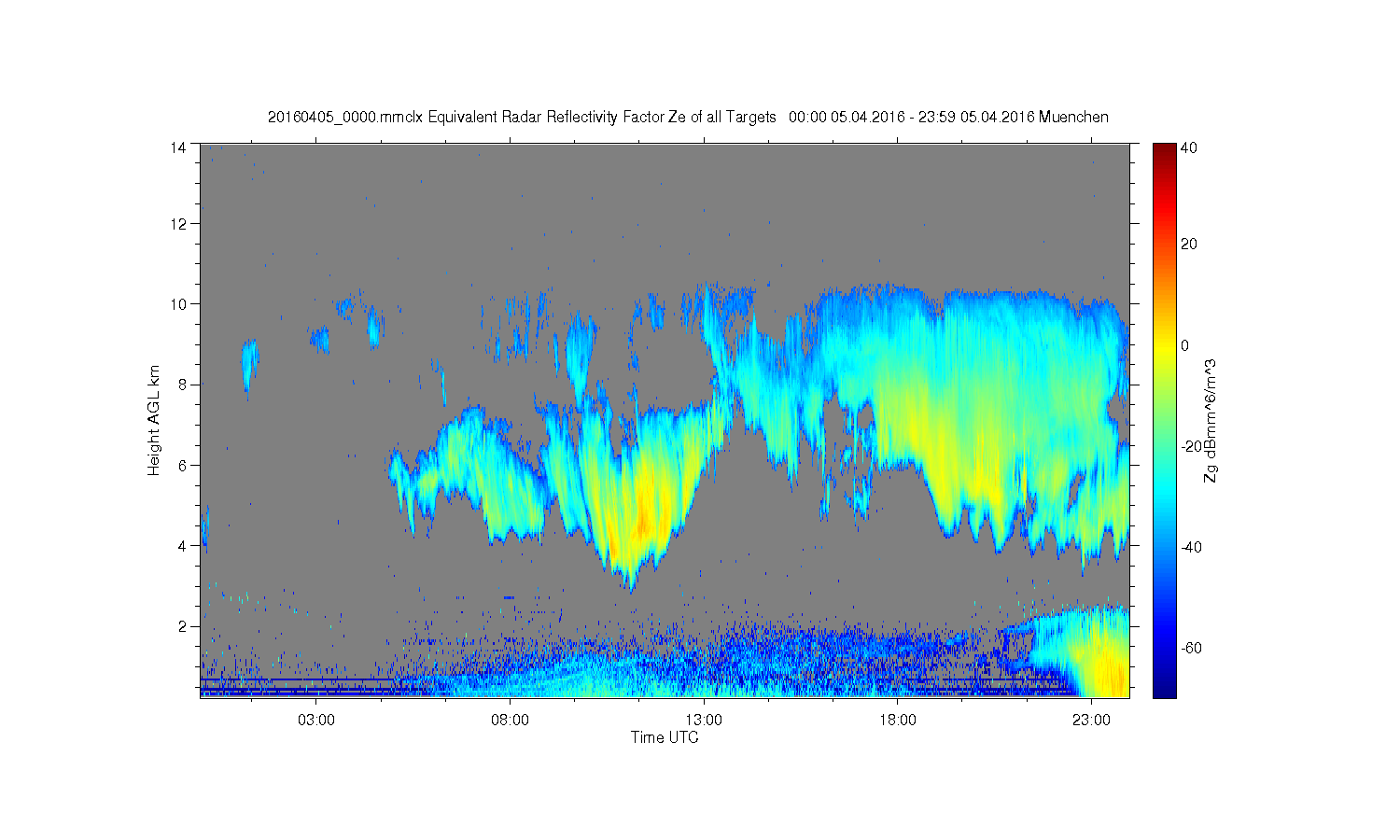The image size is (1400, 840).
Task: Click the height tick label '14'
Action: [x=177, y=147]
